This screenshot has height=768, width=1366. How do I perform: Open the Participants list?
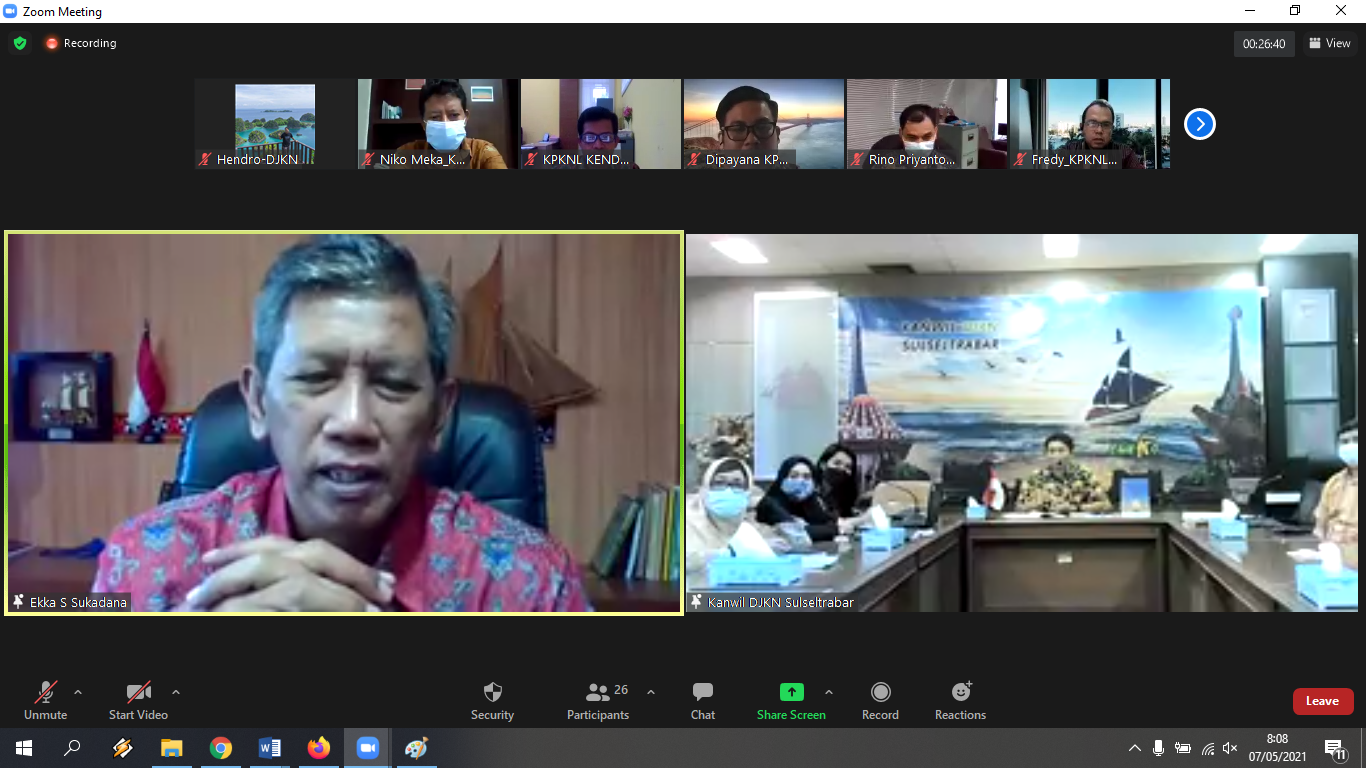pos(598,692)
